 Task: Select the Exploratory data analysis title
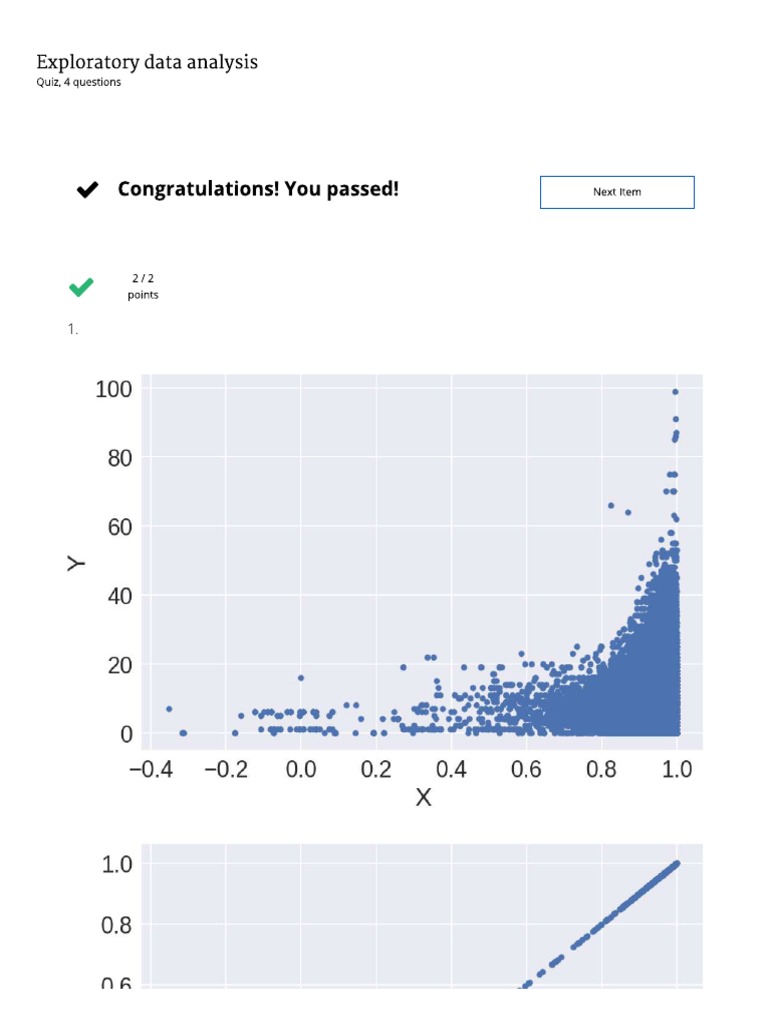click(x=147, y=62)
